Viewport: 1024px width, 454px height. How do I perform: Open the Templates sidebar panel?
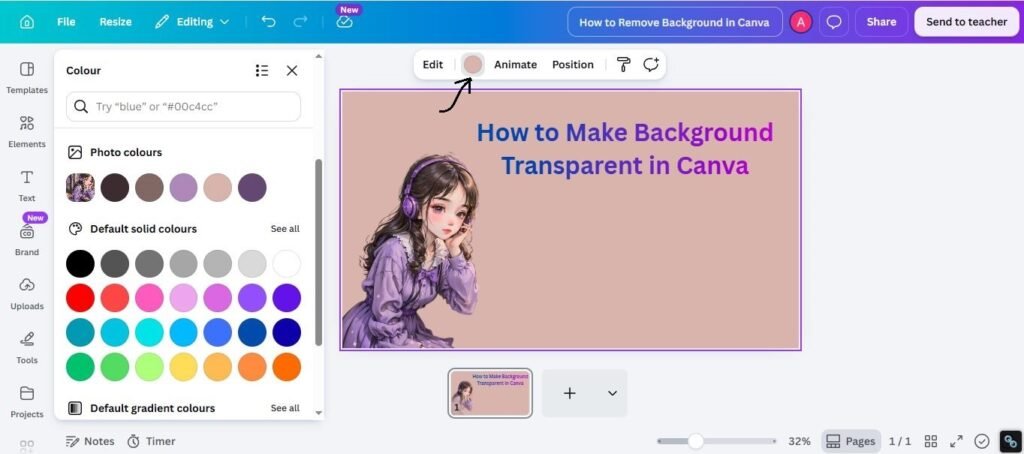(x=27, y=78)
